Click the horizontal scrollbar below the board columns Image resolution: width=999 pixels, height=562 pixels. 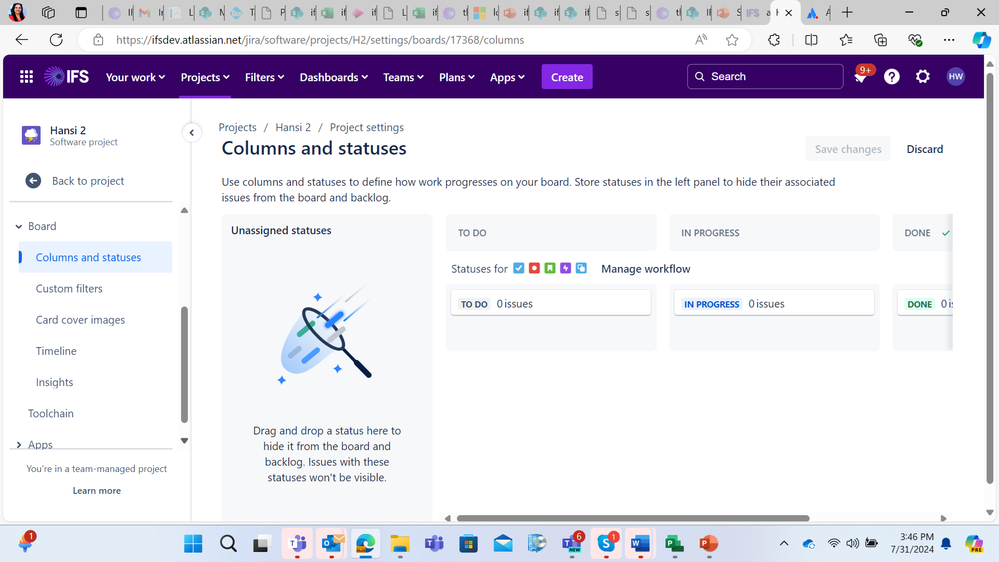tap(633, 518)
